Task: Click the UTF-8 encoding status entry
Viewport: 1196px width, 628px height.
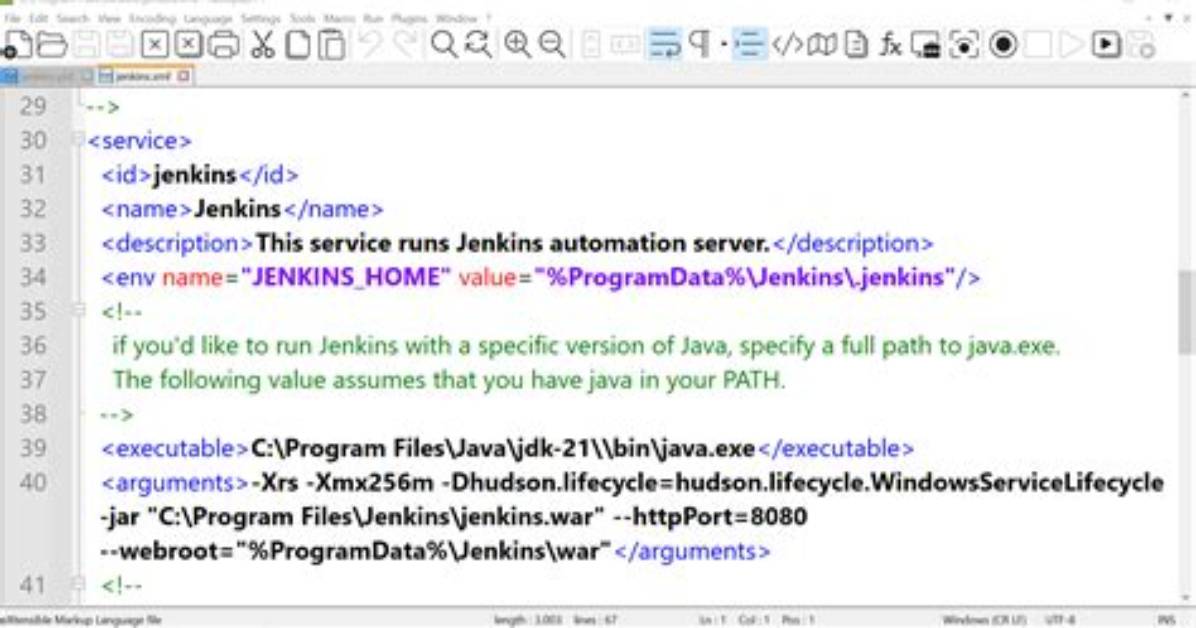Action: click(1059, 620)
